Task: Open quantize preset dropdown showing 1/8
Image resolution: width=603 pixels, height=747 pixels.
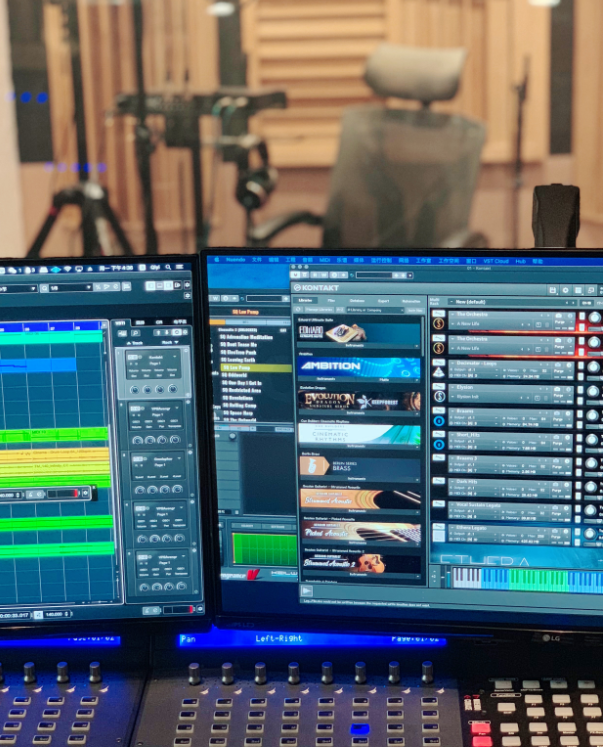Action: click(71, 288)
